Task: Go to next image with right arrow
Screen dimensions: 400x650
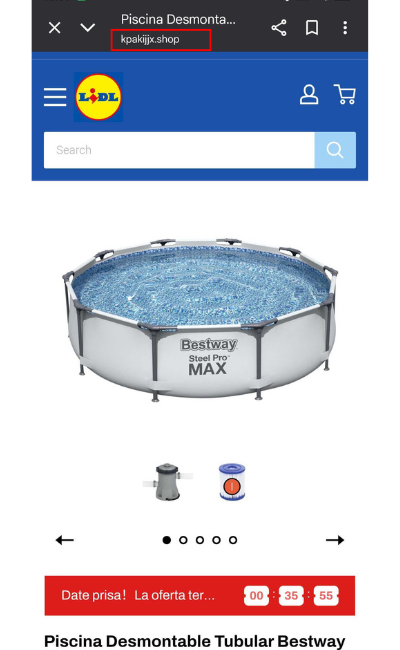Action: (335, 540)
